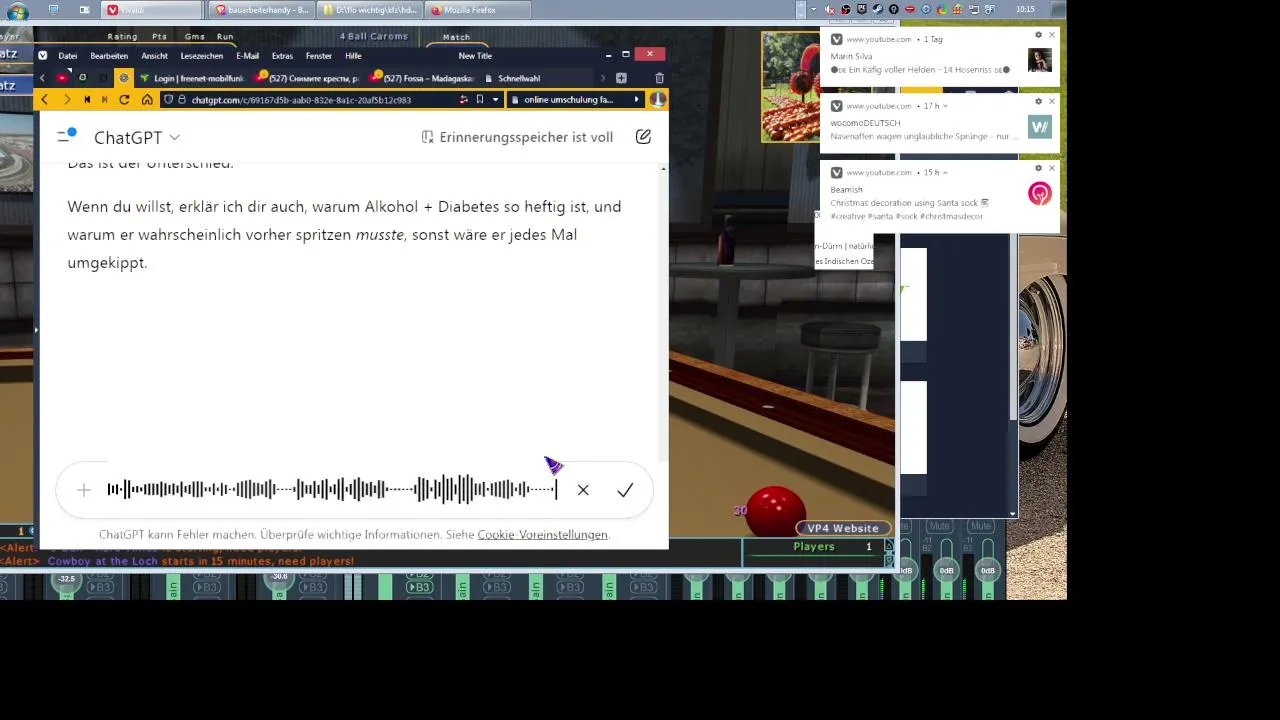
Task: Dismiss the wocomoDEUTSCH notification
Action: point(1052,101)
